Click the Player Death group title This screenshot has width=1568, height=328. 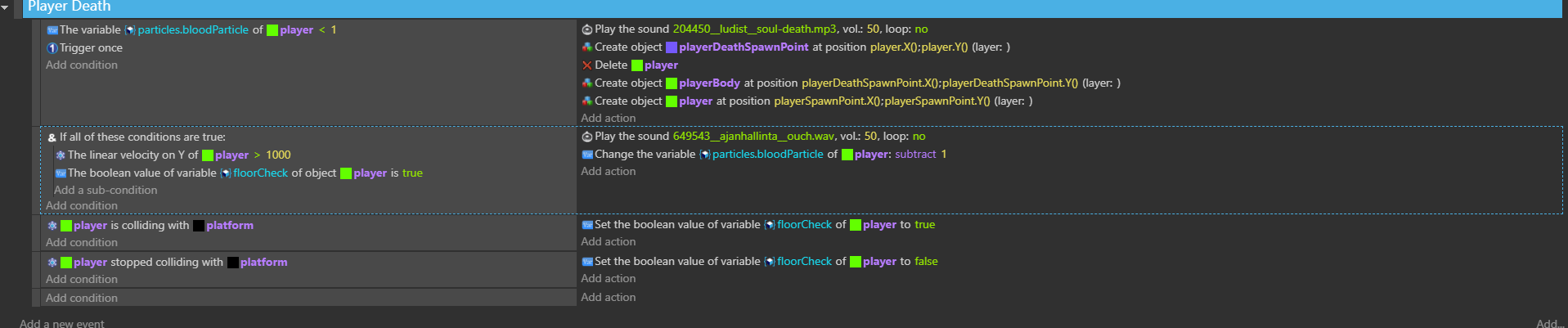[x=69, y=7]
